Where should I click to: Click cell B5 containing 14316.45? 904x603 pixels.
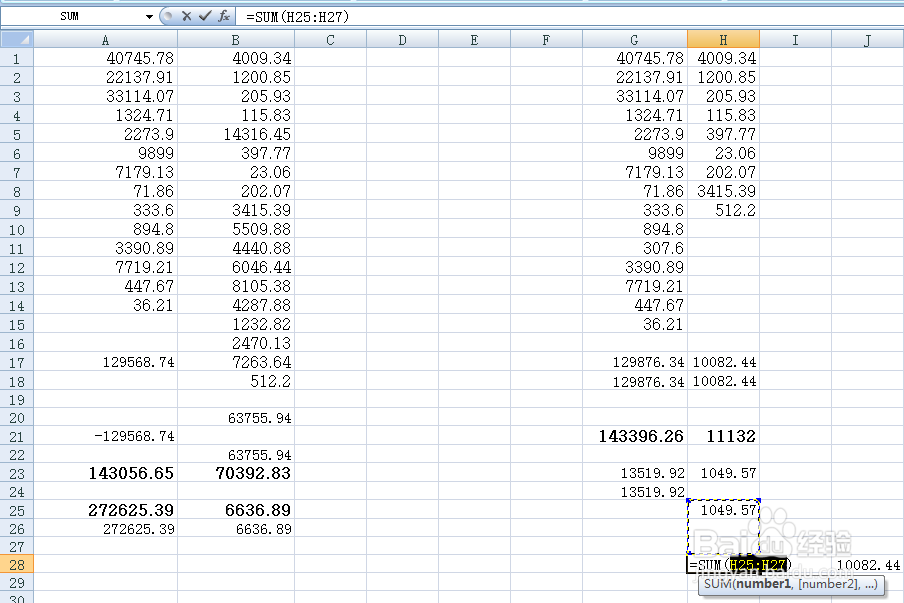[236, 134]
